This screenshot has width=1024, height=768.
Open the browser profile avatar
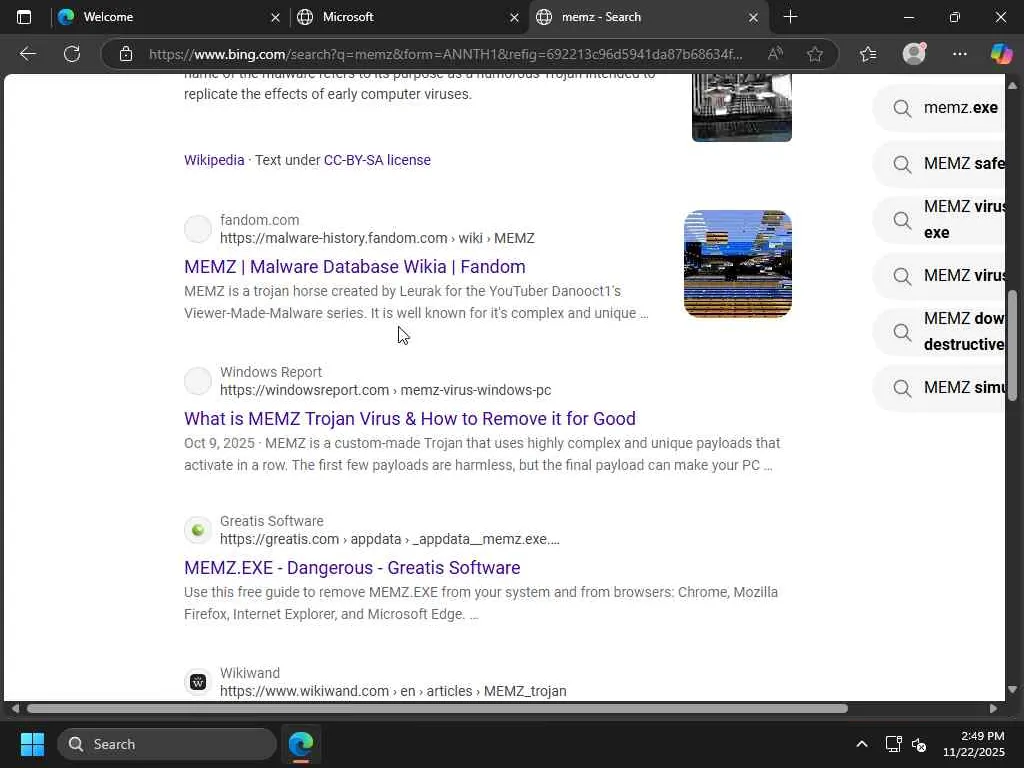pyautogui.click(x=914, y=54)
